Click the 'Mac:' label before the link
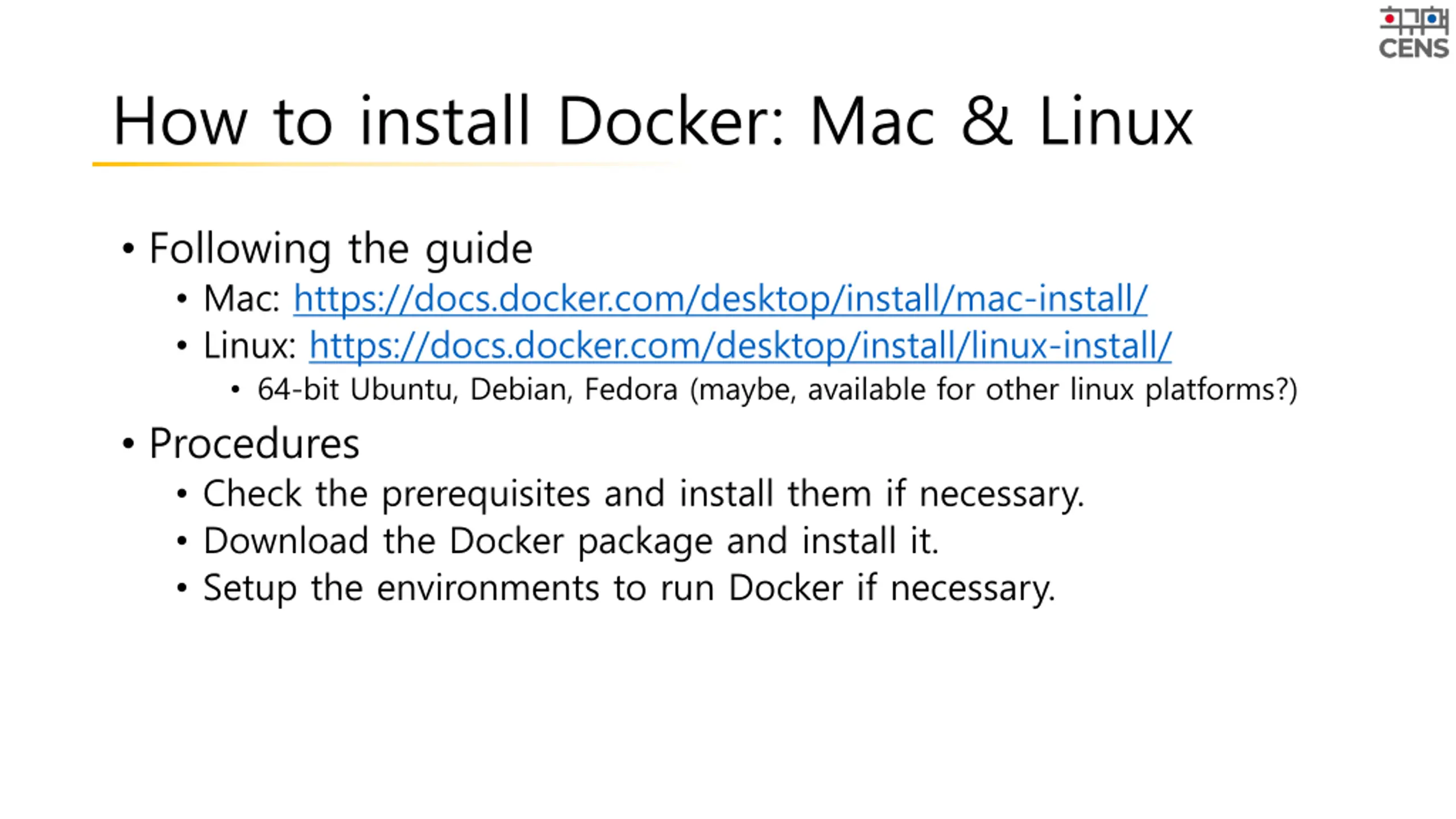Screen dimensions: 1456x819 click(x=242, y=299)
